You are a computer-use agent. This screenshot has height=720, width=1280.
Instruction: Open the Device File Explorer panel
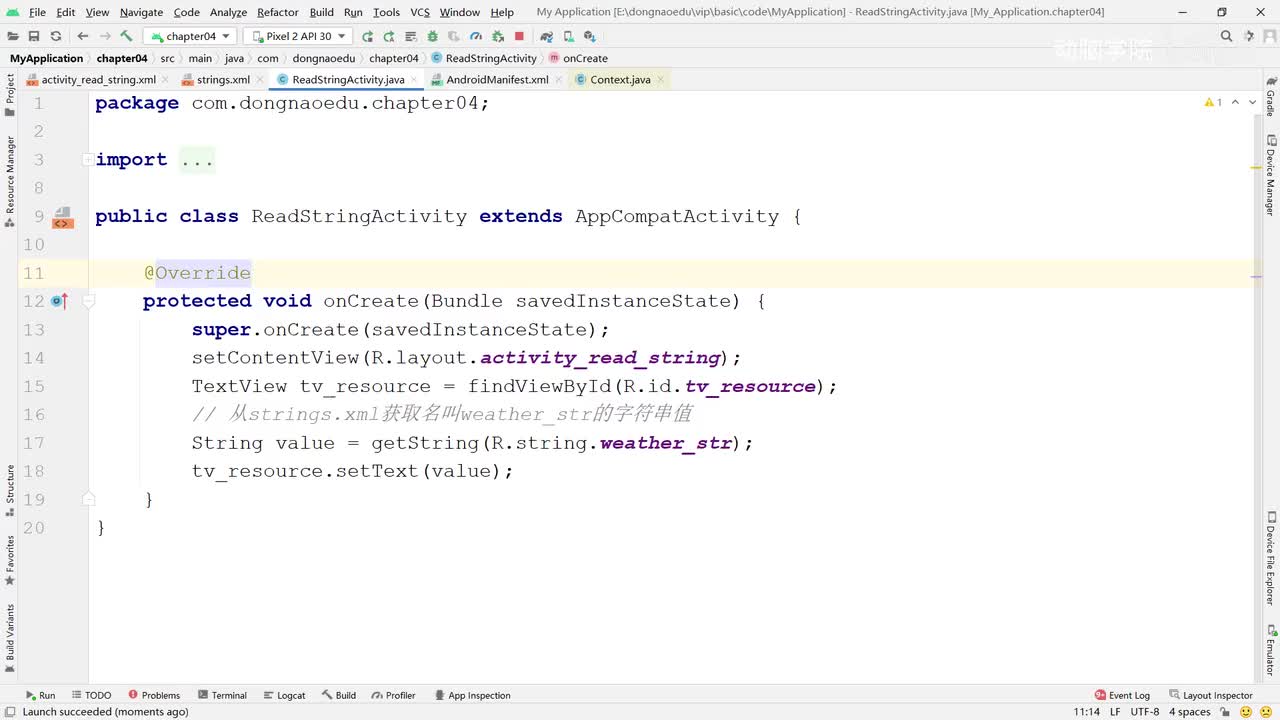tap(1270, 560)
